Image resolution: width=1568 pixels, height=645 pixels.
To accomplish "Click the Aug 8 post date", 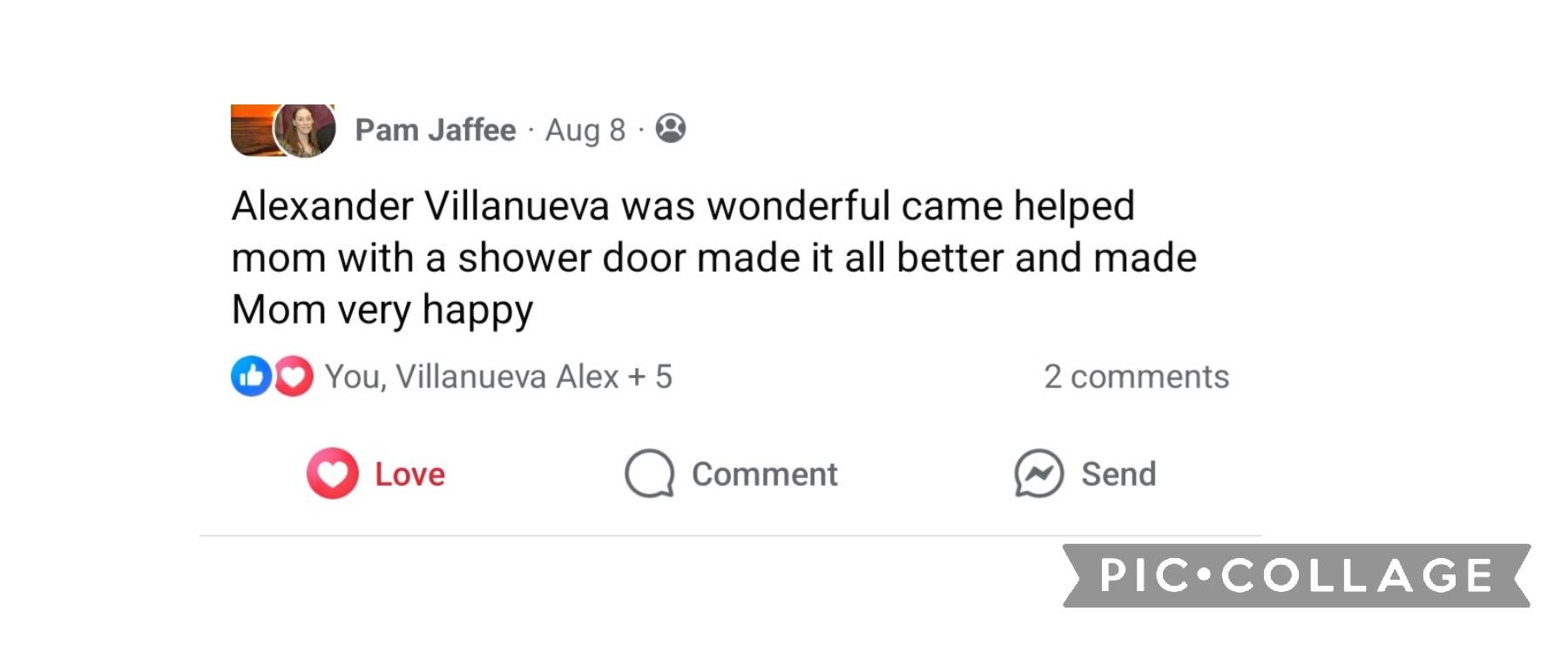I will (585, 130).
